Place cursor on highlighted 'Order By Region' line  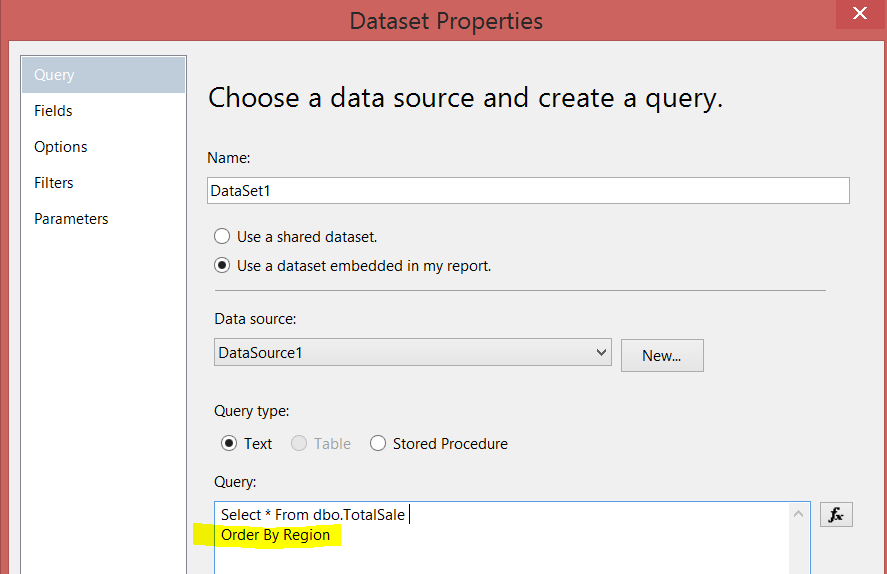(x=276, y=535)
